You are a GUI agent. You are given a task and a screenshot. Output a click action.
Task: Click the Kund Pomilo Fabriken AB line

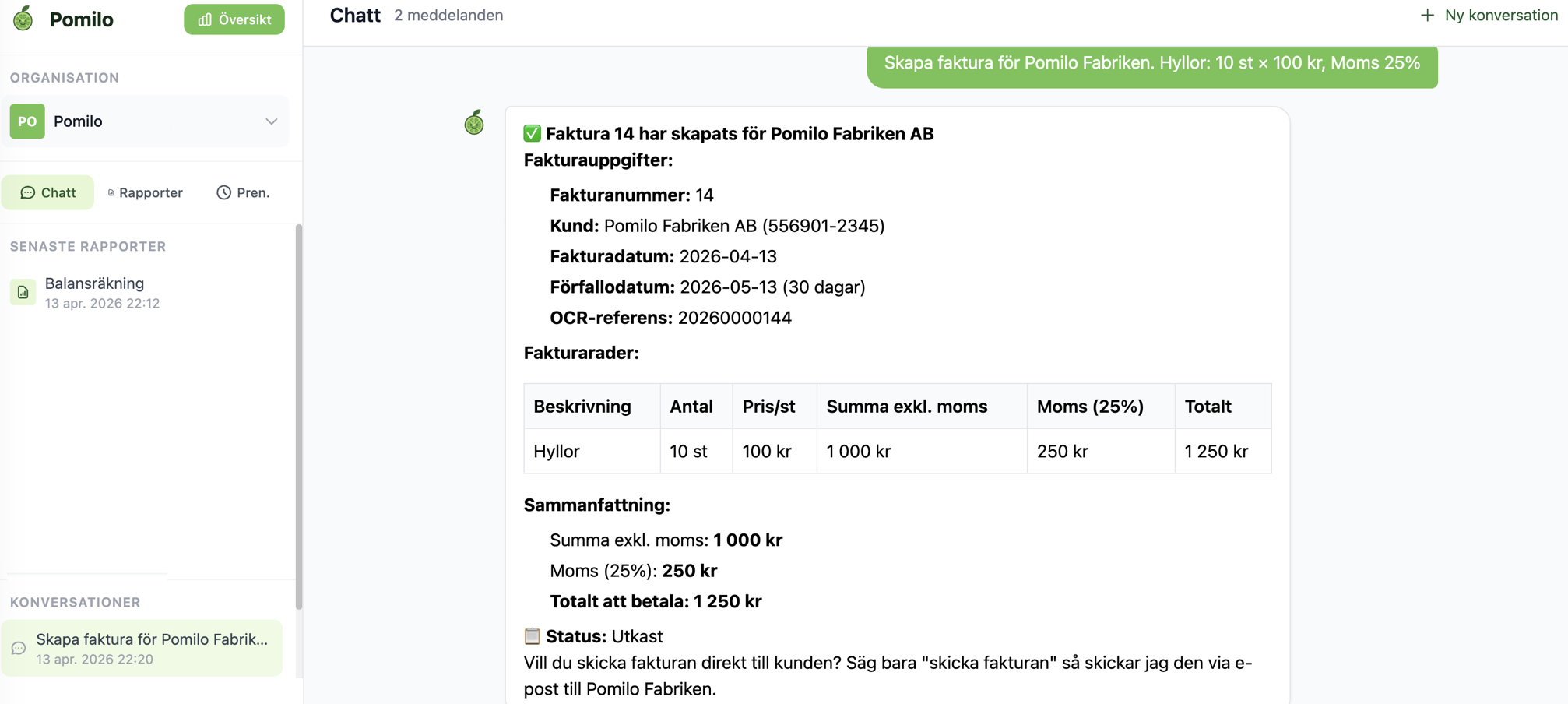pyautogui.click(x=717, y=226)
